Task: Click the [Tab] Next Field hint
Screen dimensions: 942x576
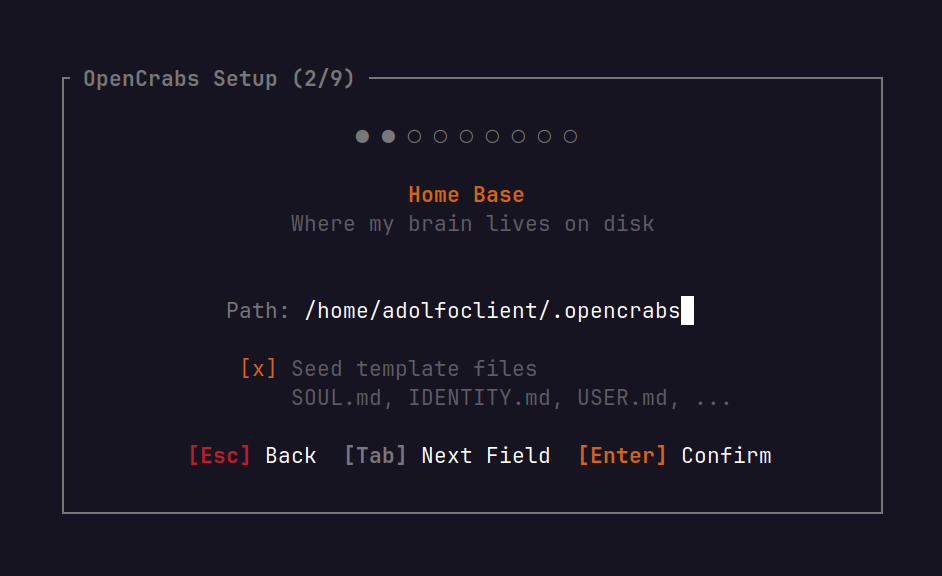Action: click(x=447, y=455)
